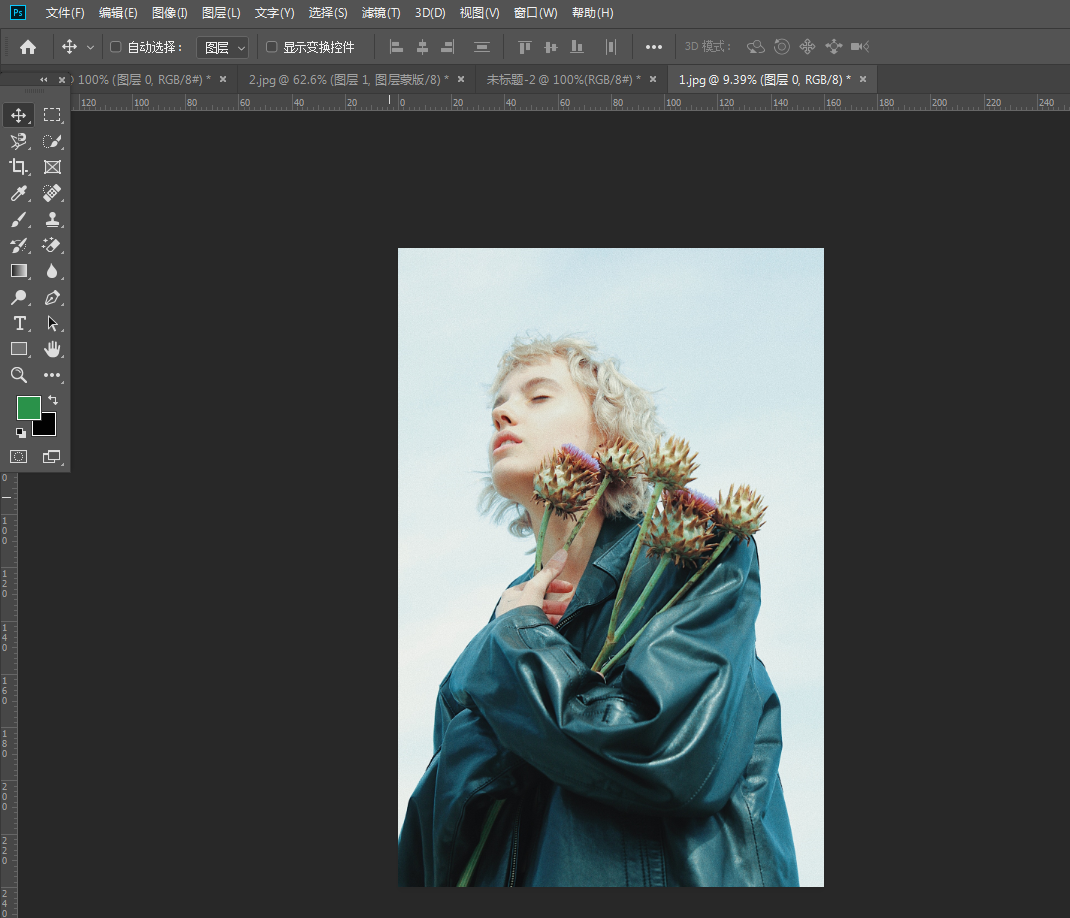Select the Pen tool

coord(52,297)
